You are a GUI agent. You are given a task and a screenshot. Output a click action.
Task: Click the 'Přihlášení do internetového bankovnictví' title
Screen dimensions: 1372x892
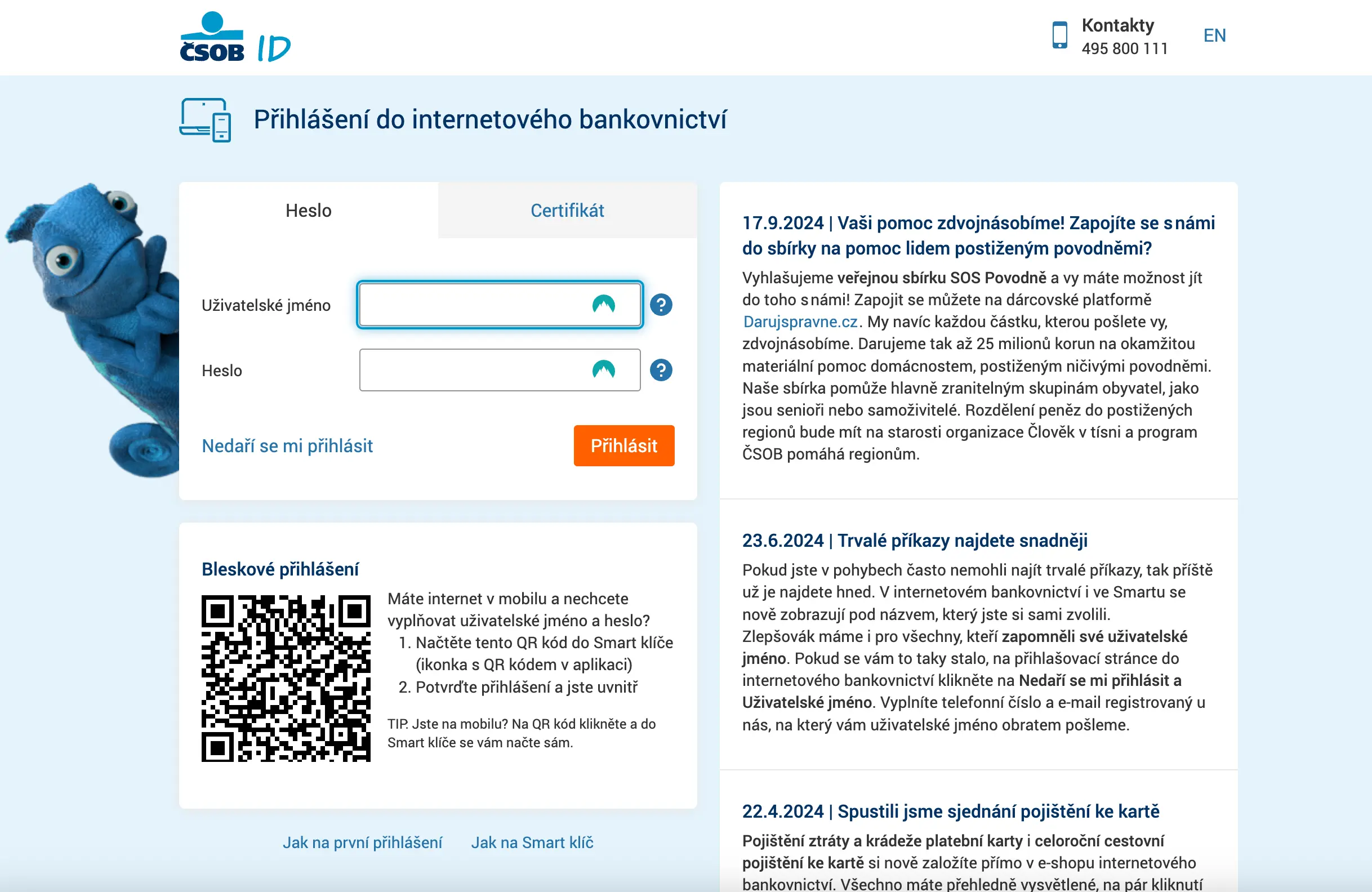coord(490,119)
